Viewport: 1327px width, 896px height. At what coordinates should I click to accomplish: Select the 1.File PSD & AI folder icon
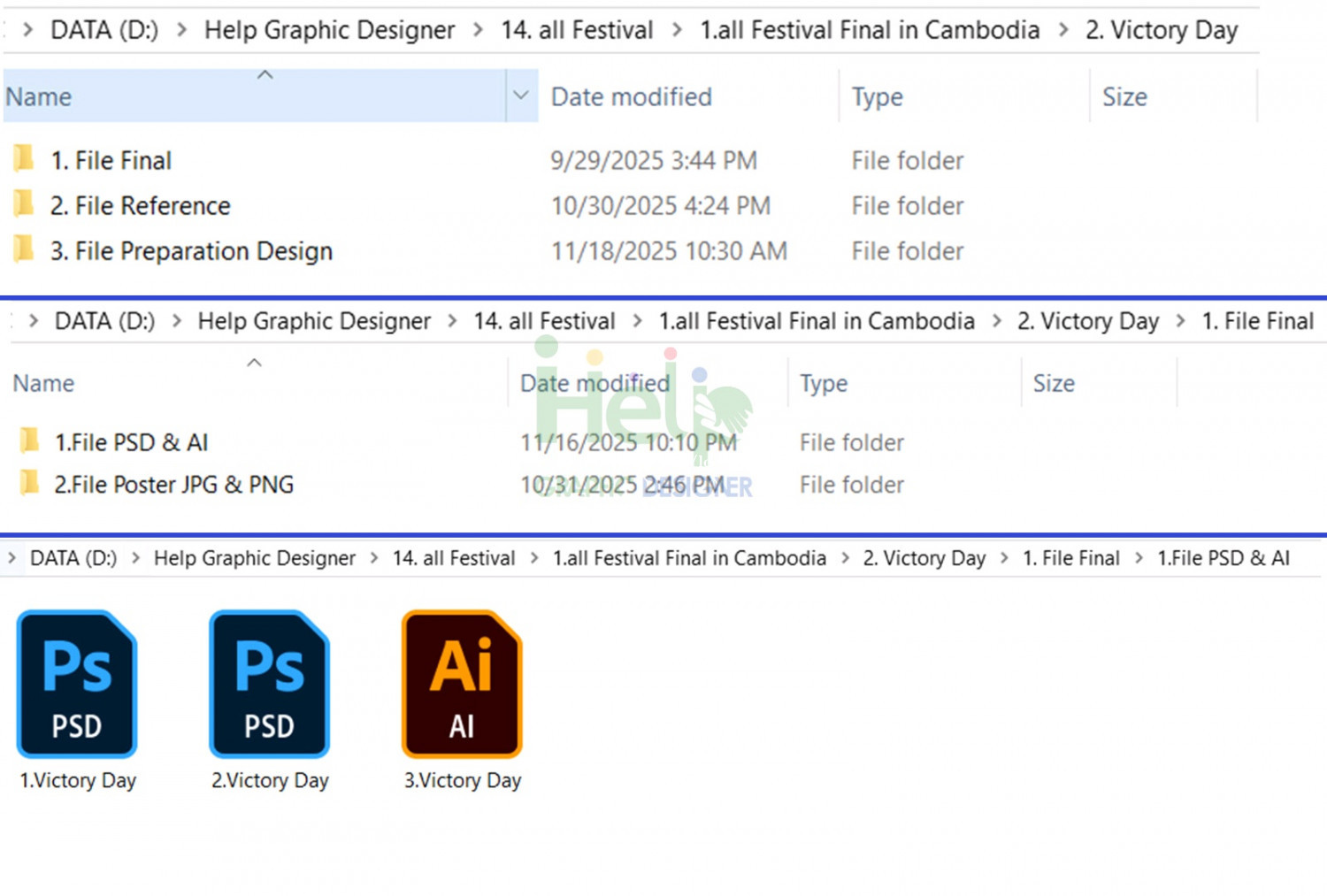29,440
